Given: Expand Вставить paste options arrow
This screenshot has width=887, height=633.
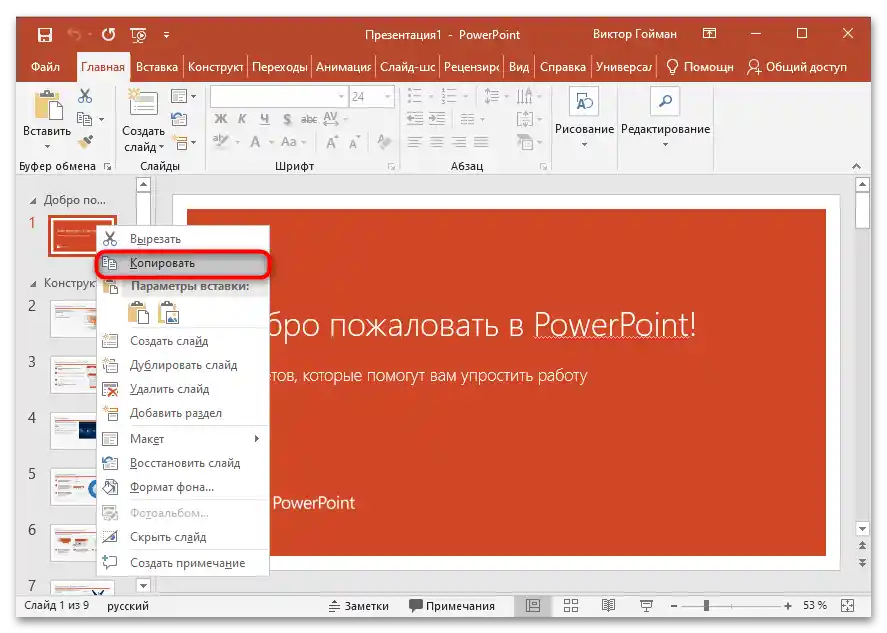Looking at the screenshot, I should click(48, 147).
